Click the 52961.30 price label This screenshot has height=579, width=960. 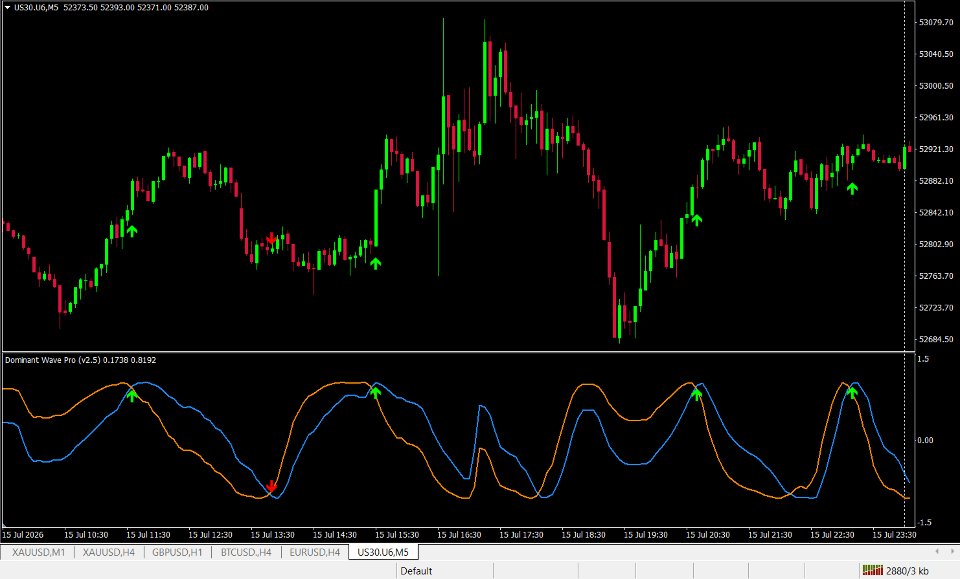pos(936,117)
